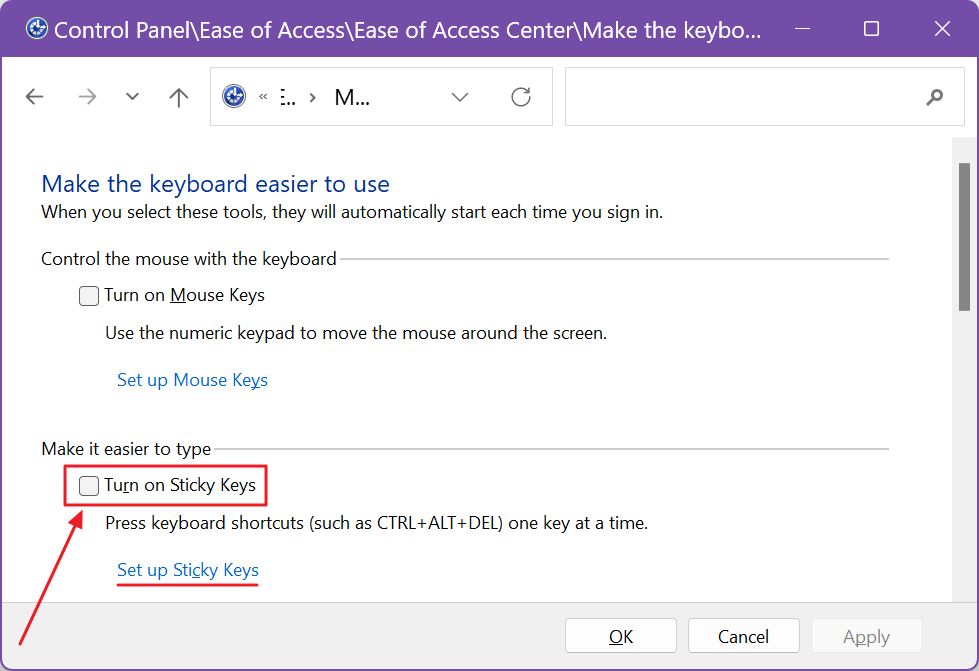Expand the hidden breadcrumbs with the double chevron
979x671 pixels.
coord(263,96)
